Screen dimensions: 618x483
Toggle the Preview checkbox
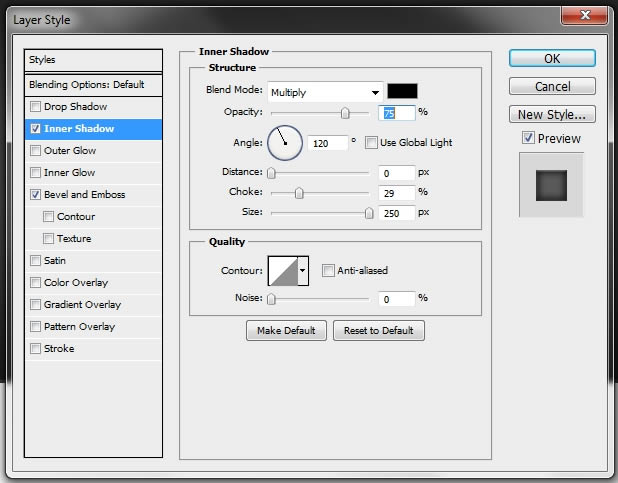(x=528, y=138)
